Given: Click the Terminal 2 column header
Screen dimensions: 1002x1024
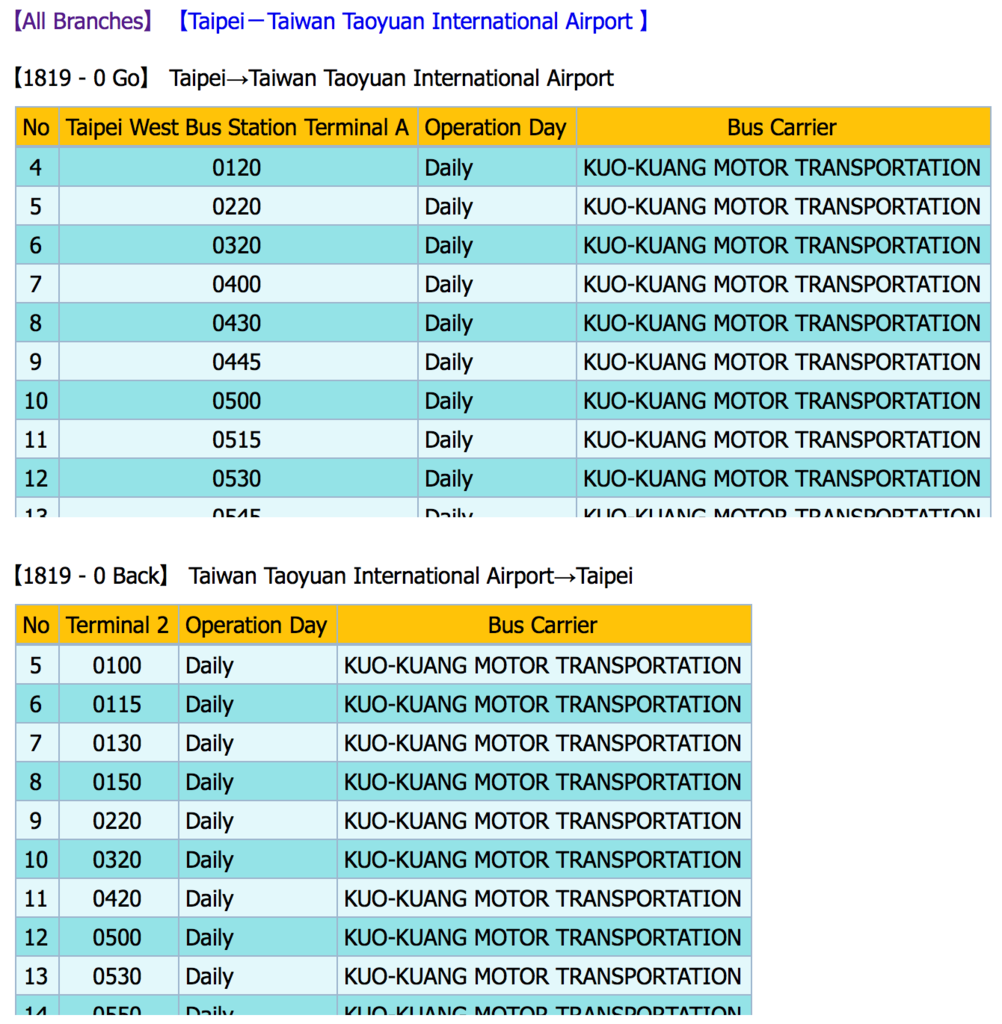Looking at the screenshot, I should pos(118,625).
